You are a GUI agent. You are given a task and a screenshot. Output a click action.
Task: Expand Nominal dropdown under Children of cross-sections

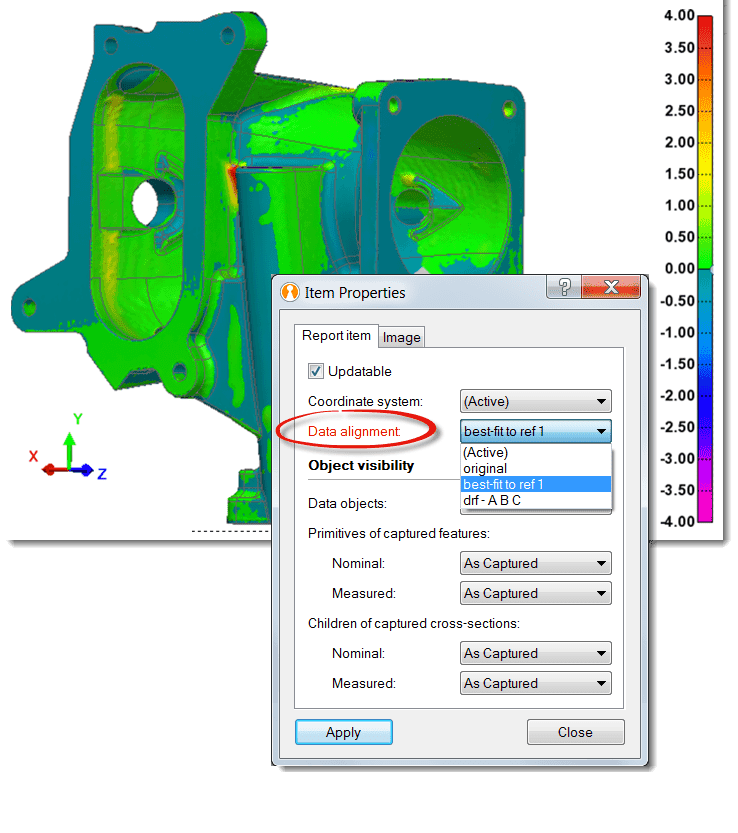tap(535, 654)
